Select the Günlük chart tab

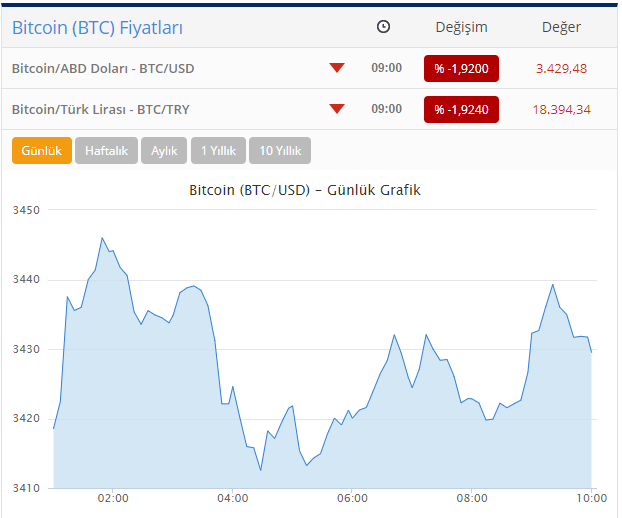pos(42,150)
